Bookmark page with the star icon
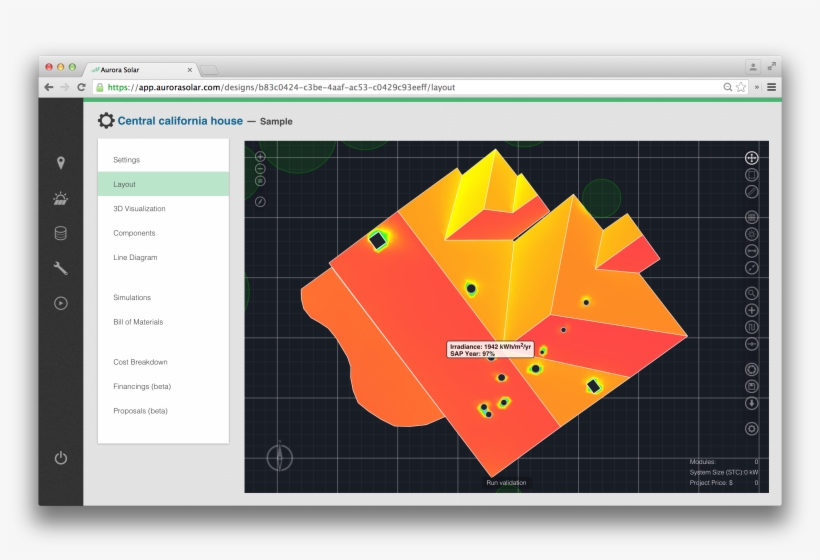Screen dimensions: 820x560 click(x=741, y=87)
